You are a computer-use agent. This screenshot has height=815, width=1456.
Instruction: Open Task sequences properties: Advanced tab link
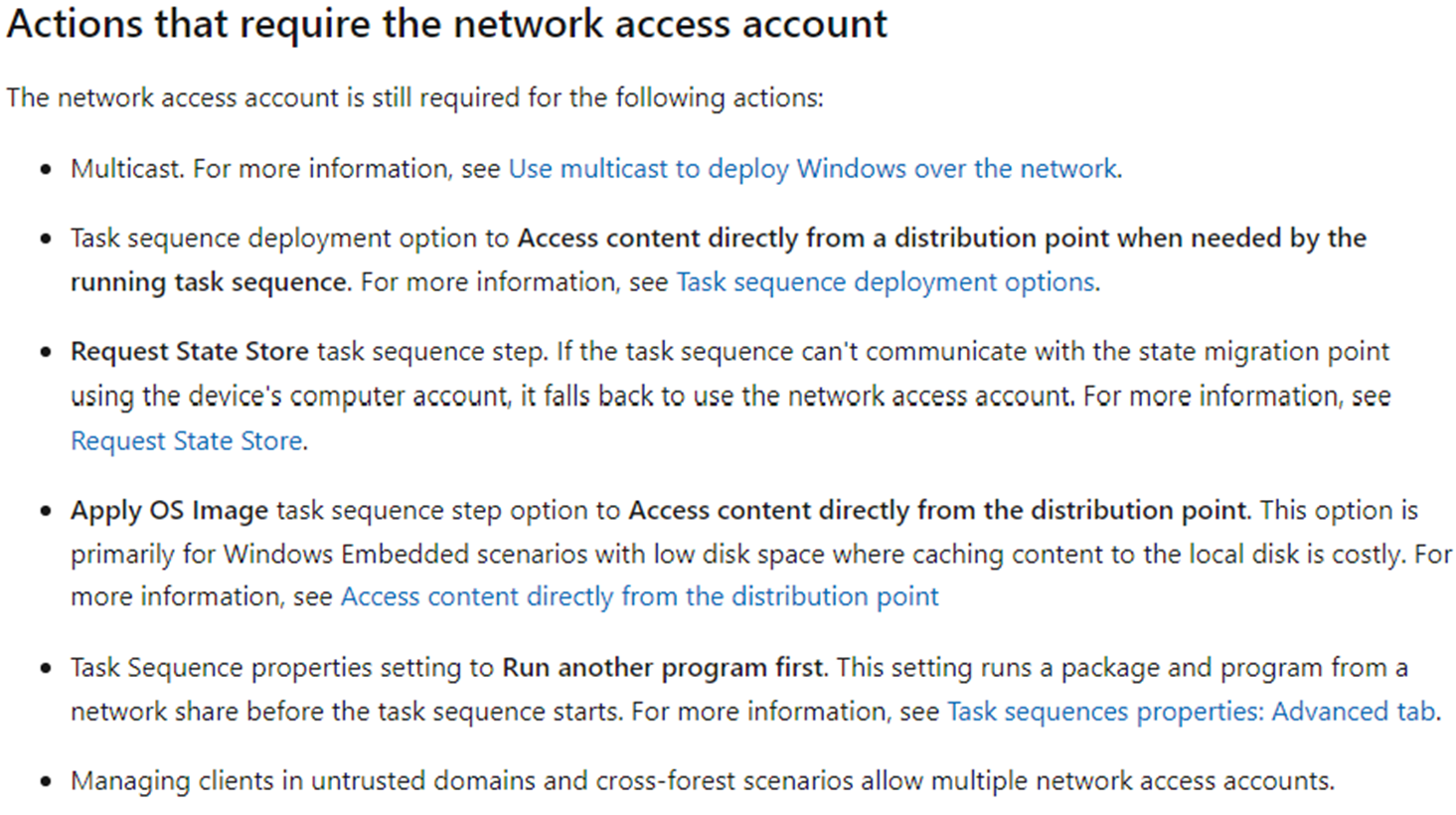(1191, 712)
